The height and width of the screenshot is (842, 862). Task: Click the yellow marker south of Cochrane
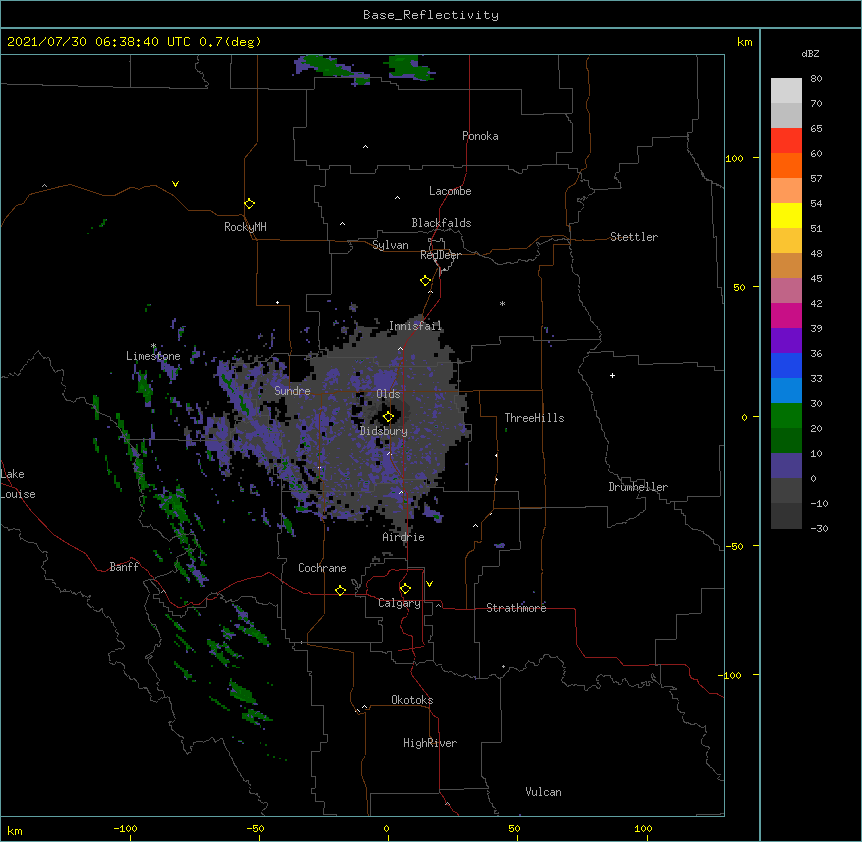click(x=340, y=590)
